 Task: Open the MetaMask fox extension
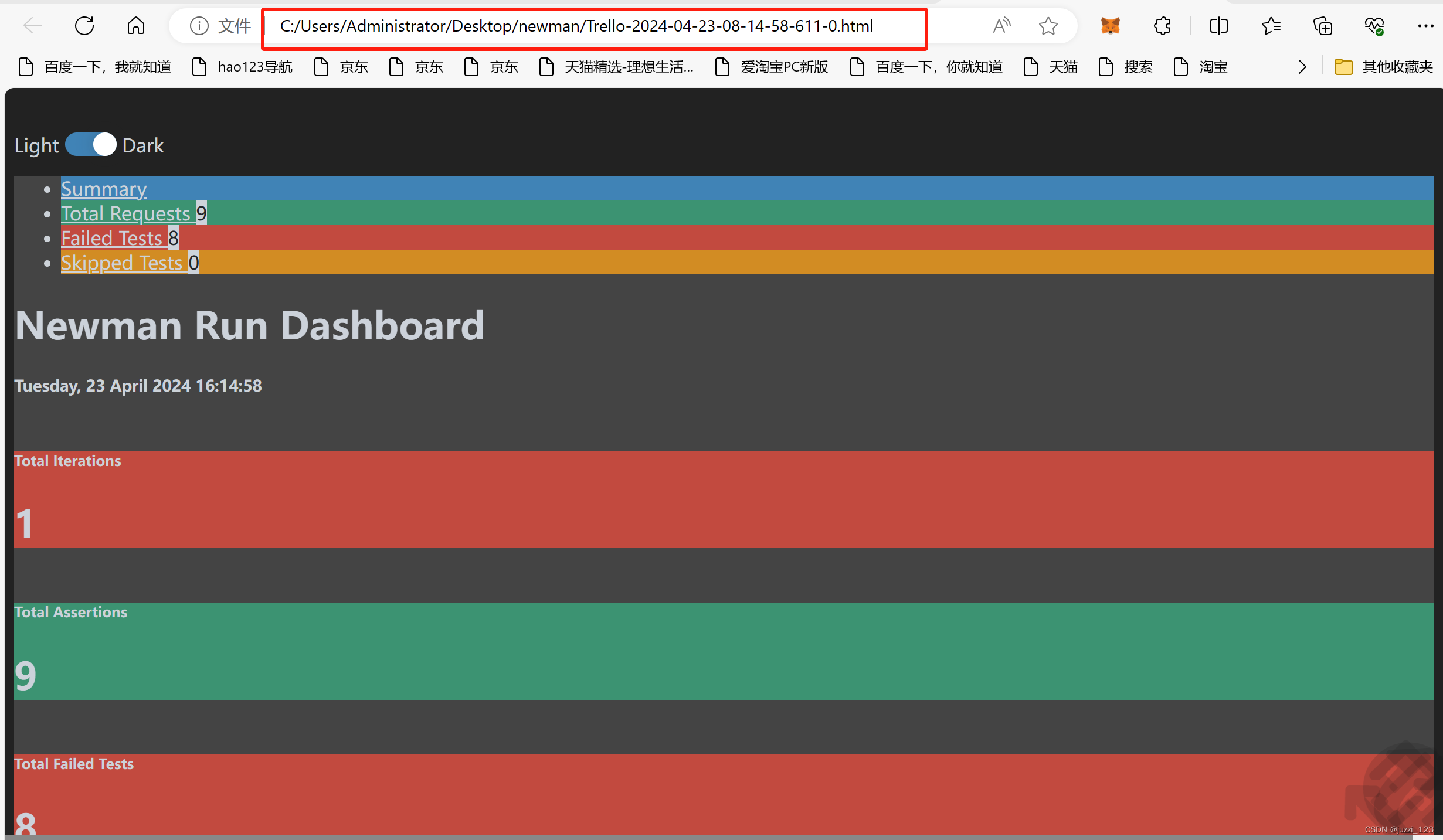click(1110, 26)
